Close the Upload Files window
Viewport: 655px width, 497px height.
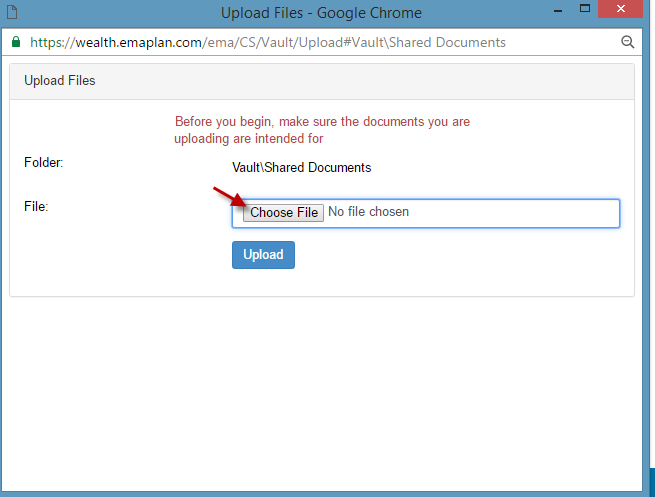point(620,9)
